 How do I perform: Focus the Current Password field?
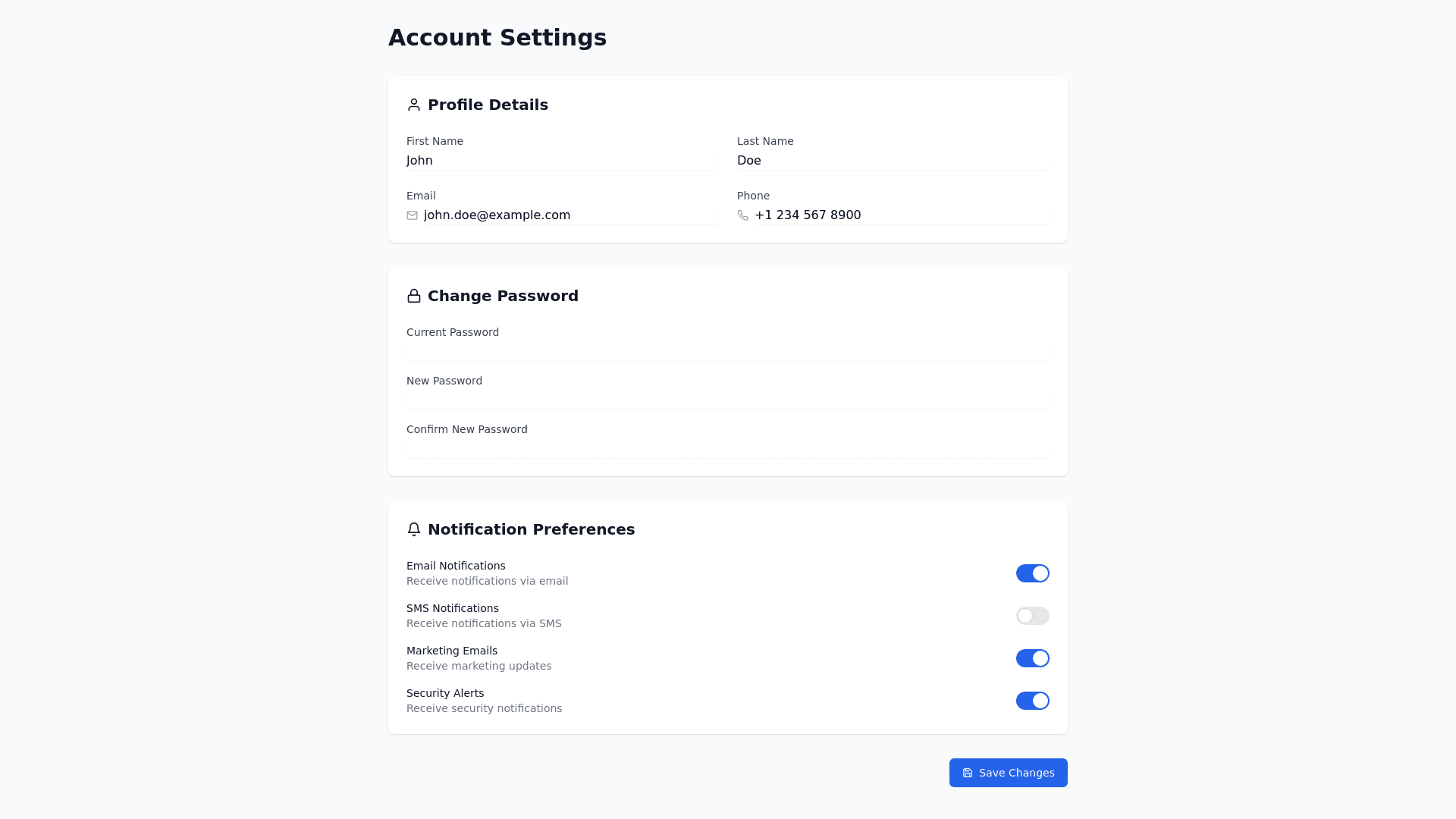coord(727,352)
